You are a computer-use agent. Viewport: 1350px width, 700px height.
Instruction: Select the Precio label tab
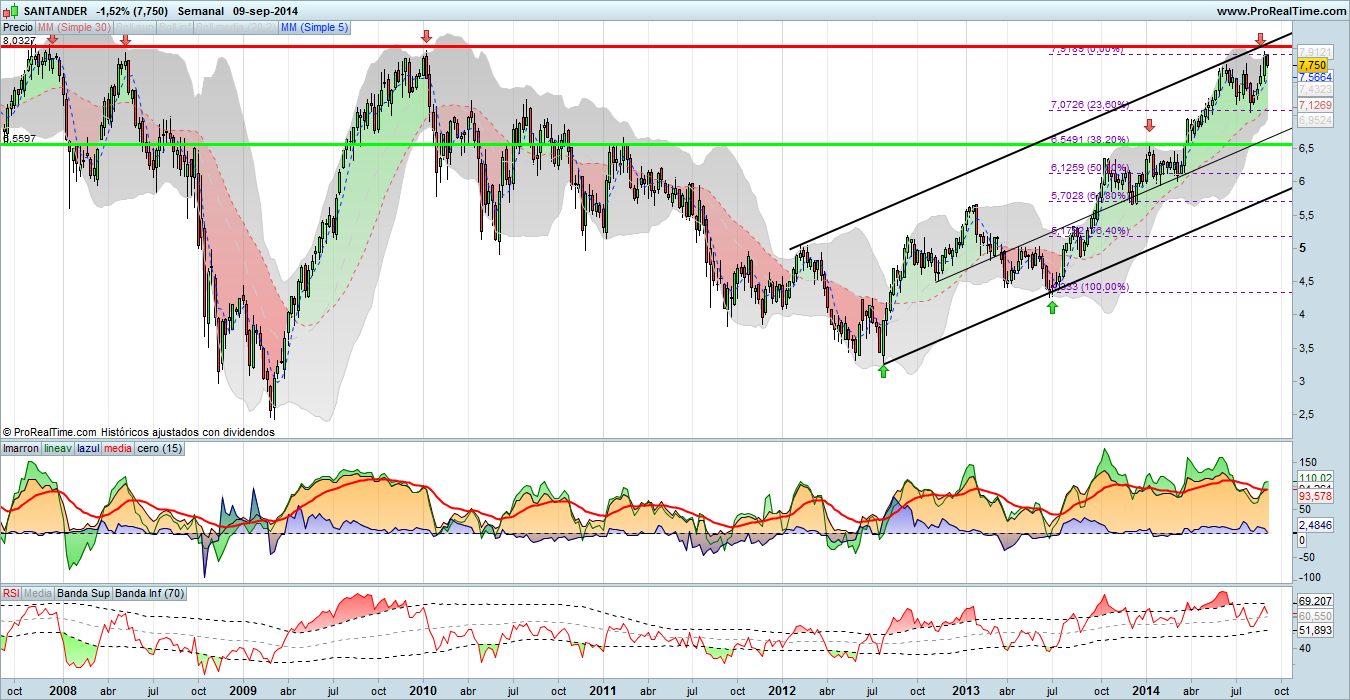[x=18, y=27]
